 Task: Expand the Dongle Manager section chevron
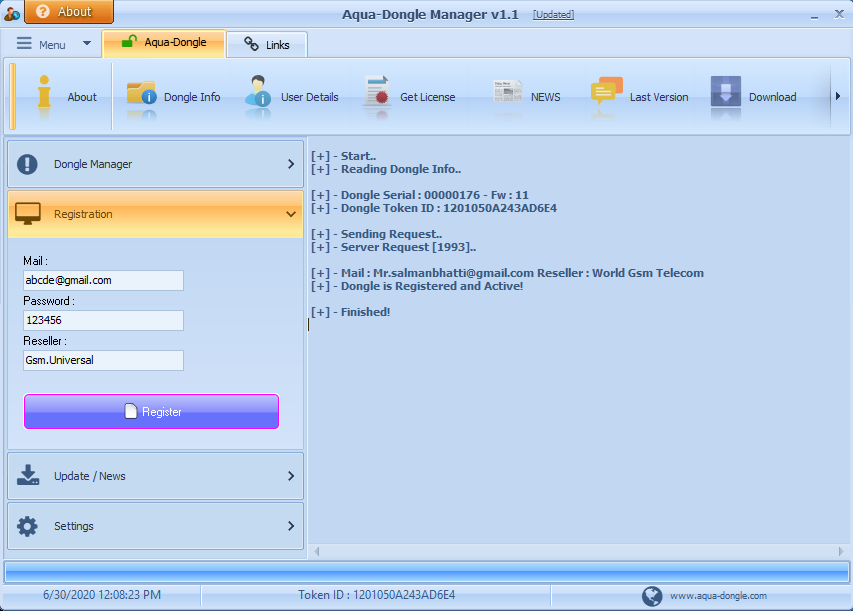pyautogui.click(x=291, y=164)
